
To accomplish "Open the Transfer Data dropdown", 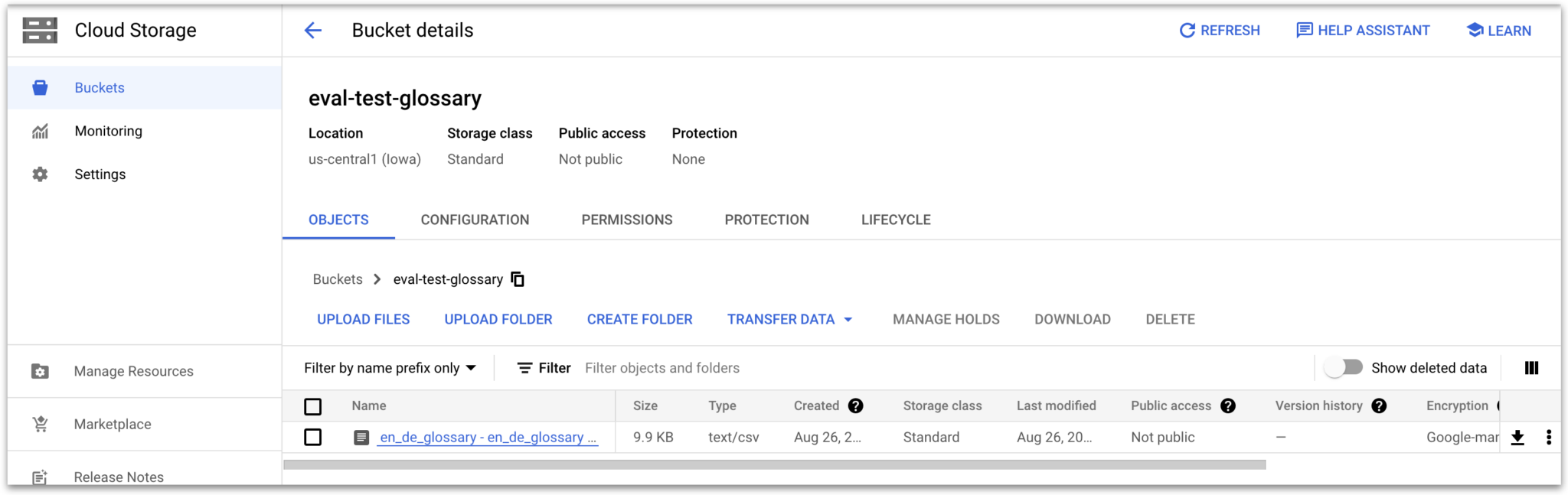I will [x=789, y=320].
